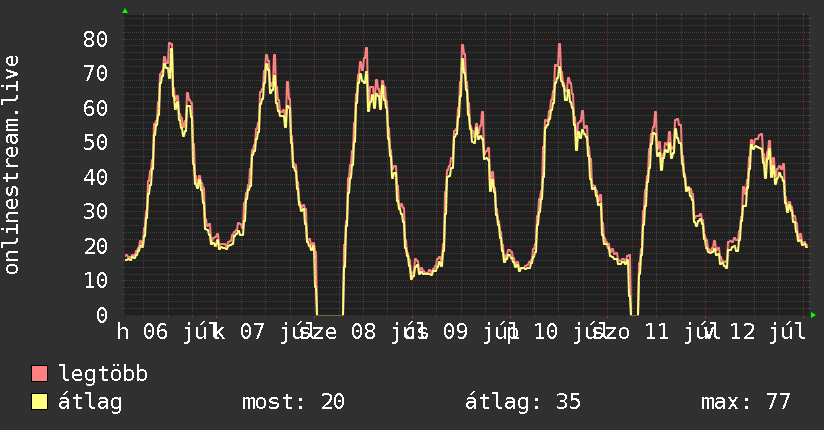Click the x-axis date label '12 júl'

[768, 332]
